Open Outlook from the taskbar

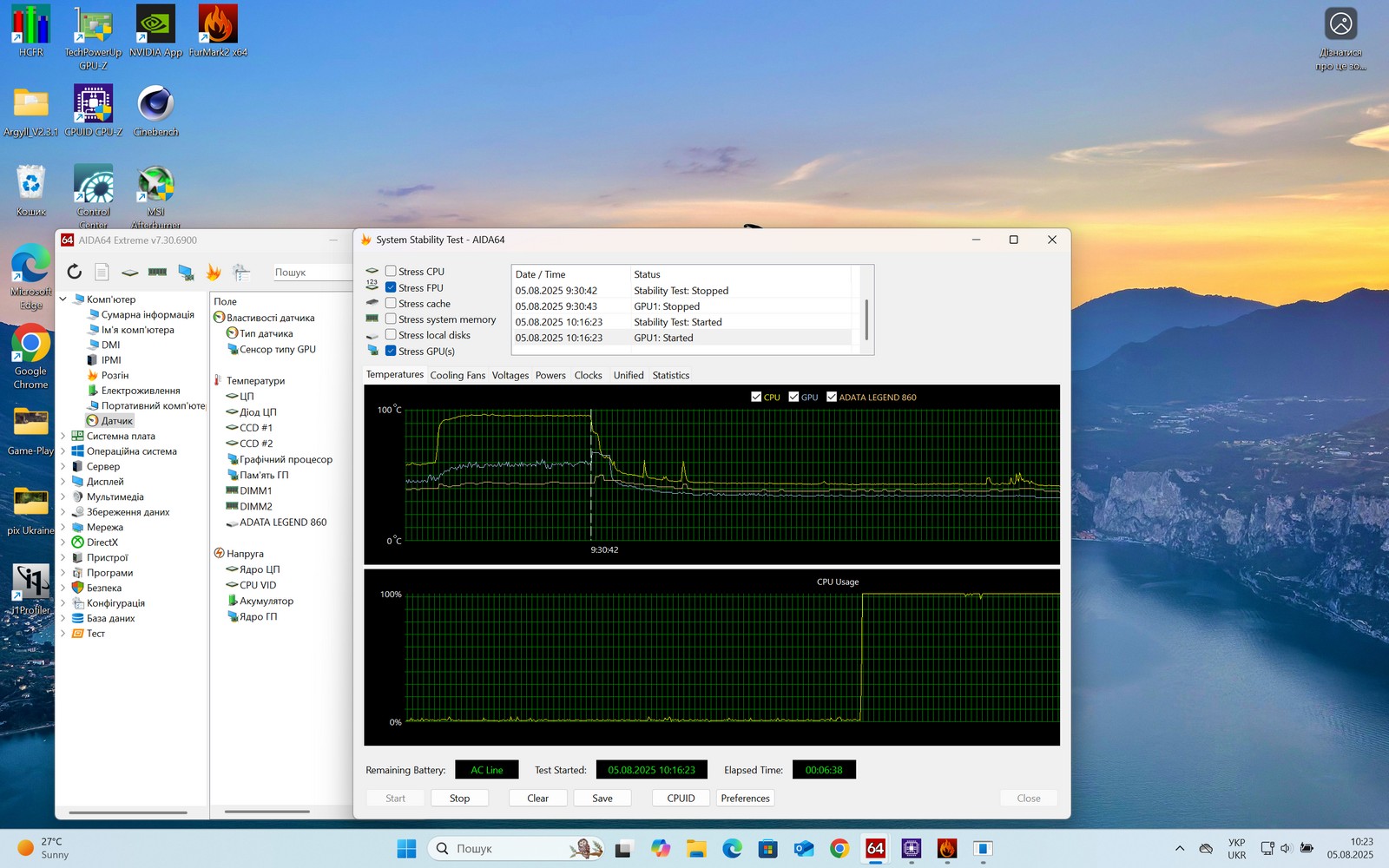(x=803, y=848)
